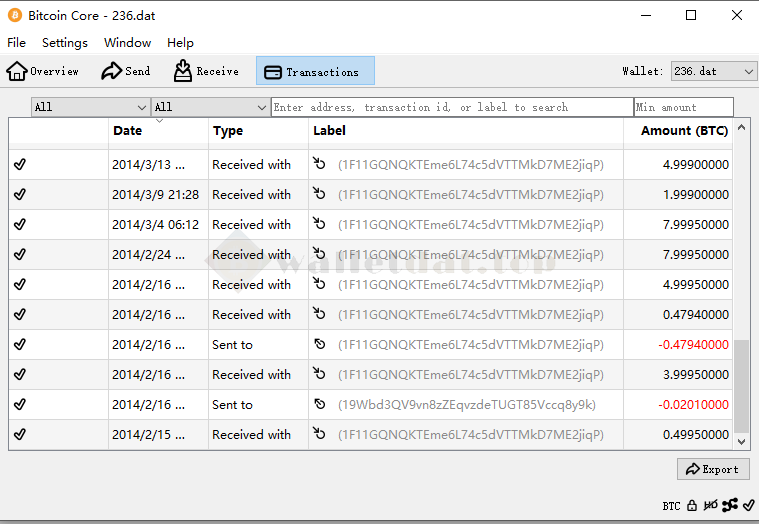Image resolution: width=759 pixels, height=524 pixels.
Task: Open the Overview page from toolbar
Action: coord(43,71)
